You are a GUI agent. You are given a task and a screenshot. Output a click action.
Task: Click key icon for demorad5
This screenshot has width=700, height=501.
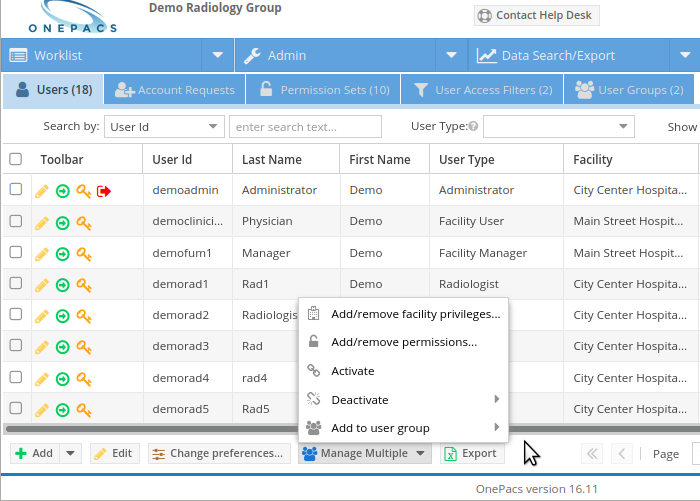point(83,410)
